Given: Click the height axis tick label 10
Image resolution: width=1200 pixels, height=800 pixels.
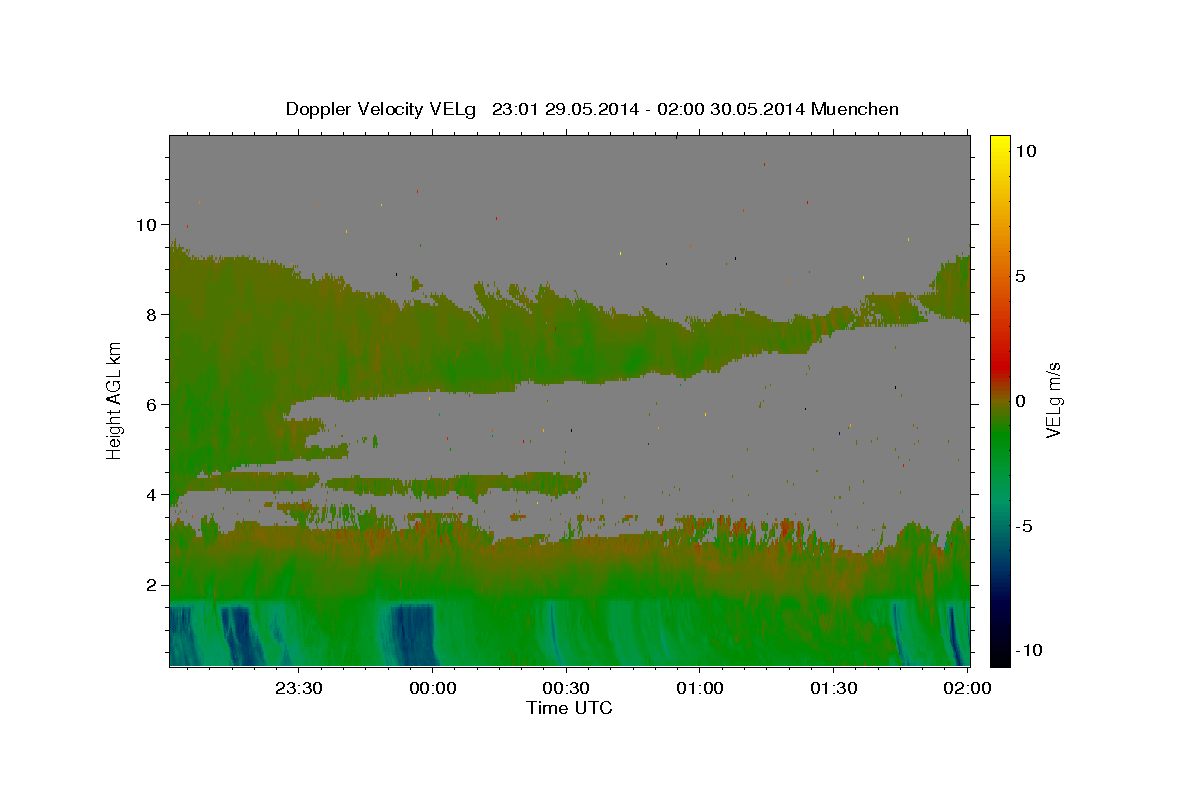Looking at the screenshot, I should pos(149,225).
